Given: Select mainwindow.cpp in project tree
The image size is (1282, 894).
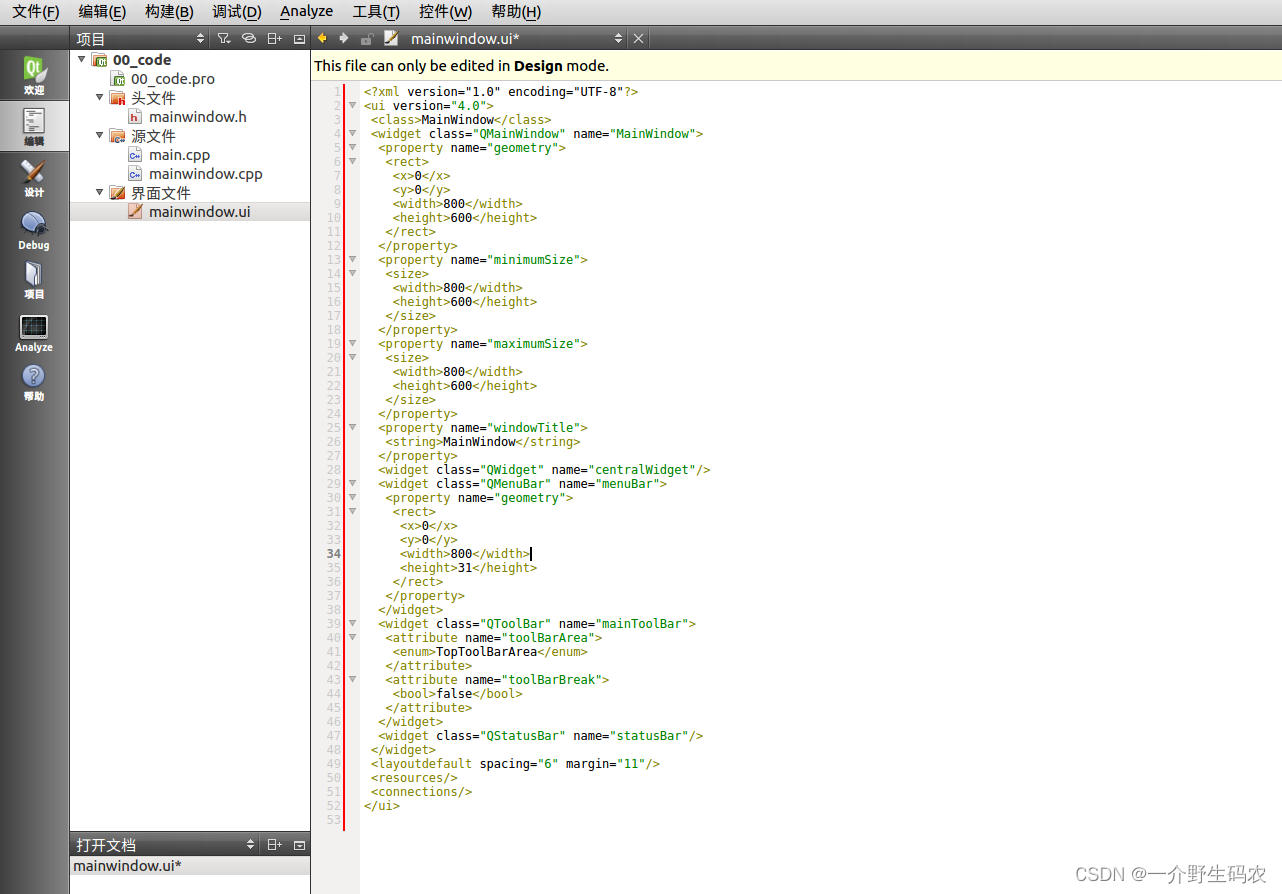Looking at the screenshot, I should (x=205, y=173).
